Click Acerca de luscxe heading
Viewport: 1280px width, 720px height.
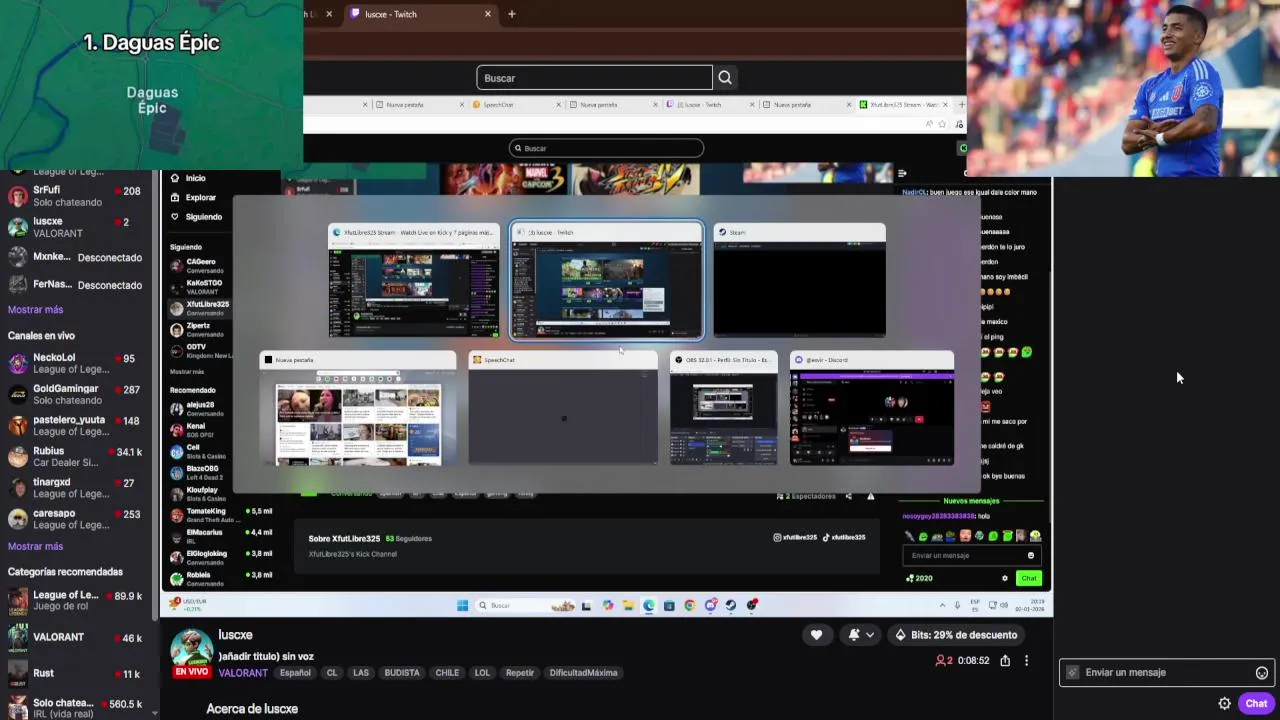coord(252,708)
